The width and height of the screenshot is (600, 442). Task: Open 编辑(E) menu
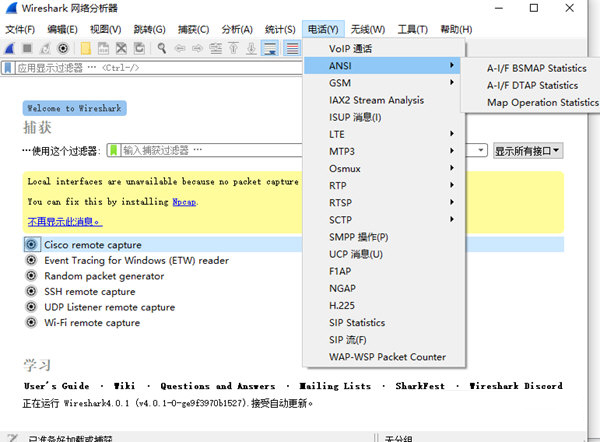pos(62,29)
